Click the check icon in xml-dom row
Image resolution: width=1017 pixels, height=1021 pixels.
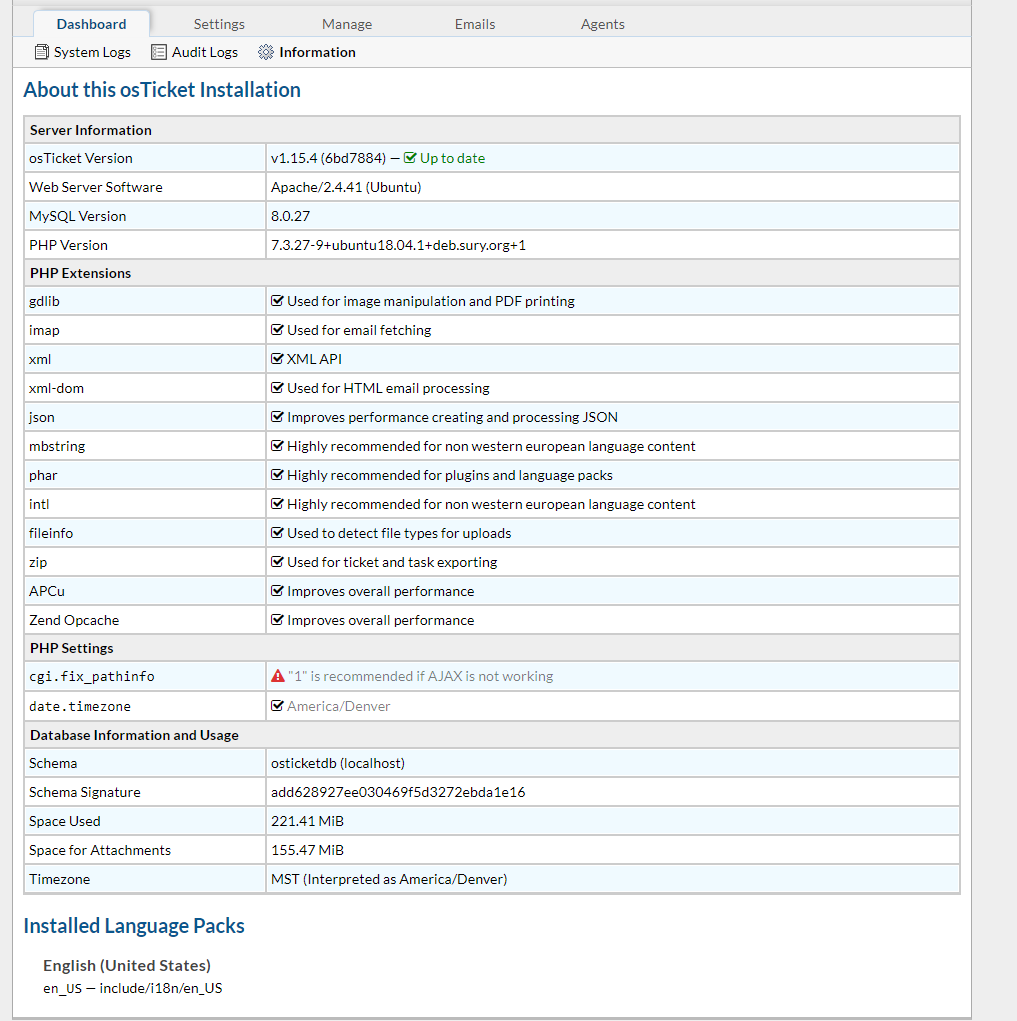click(x=277, y=388)
